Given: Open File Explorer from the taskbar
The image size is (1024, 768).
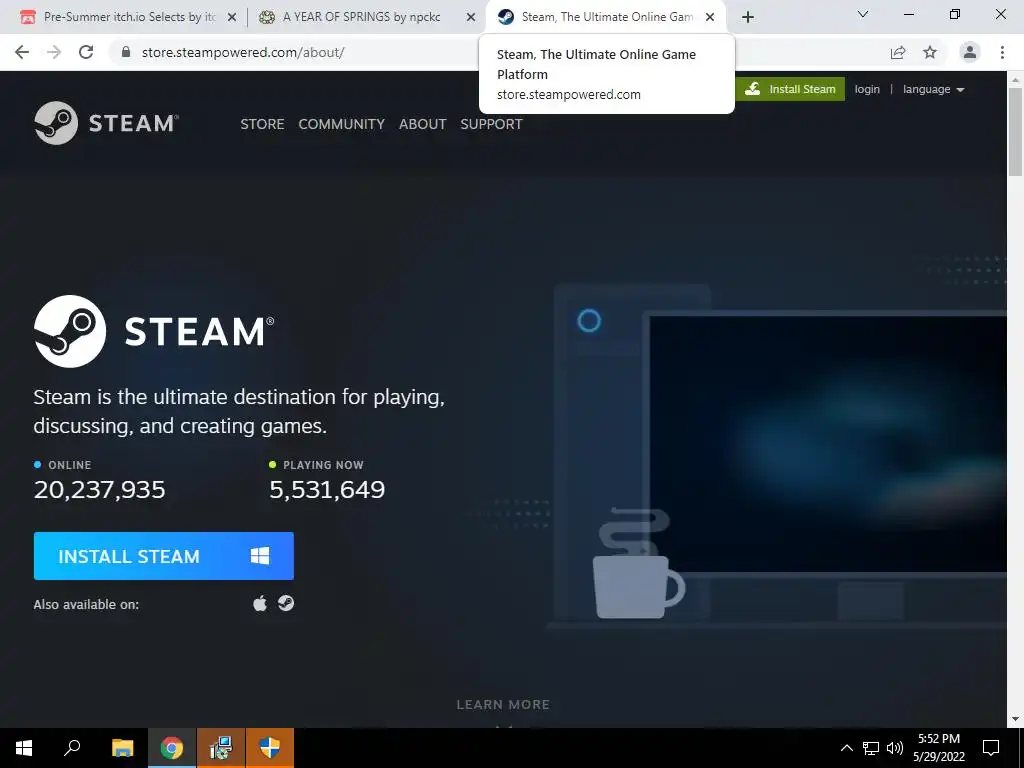Looking at the screenshot, I should point(122,748).
